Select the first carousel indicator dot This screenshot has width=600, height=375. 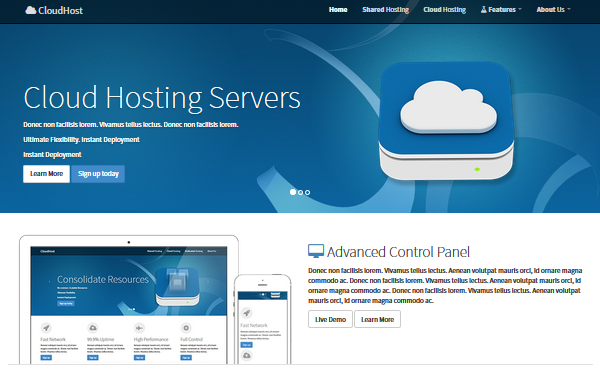[x=293, y=192]
